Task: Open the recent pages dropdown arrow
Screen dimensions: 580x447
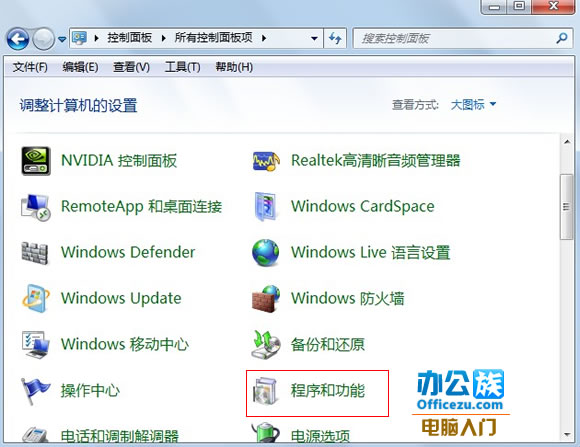Action: (x=62, y=39)
